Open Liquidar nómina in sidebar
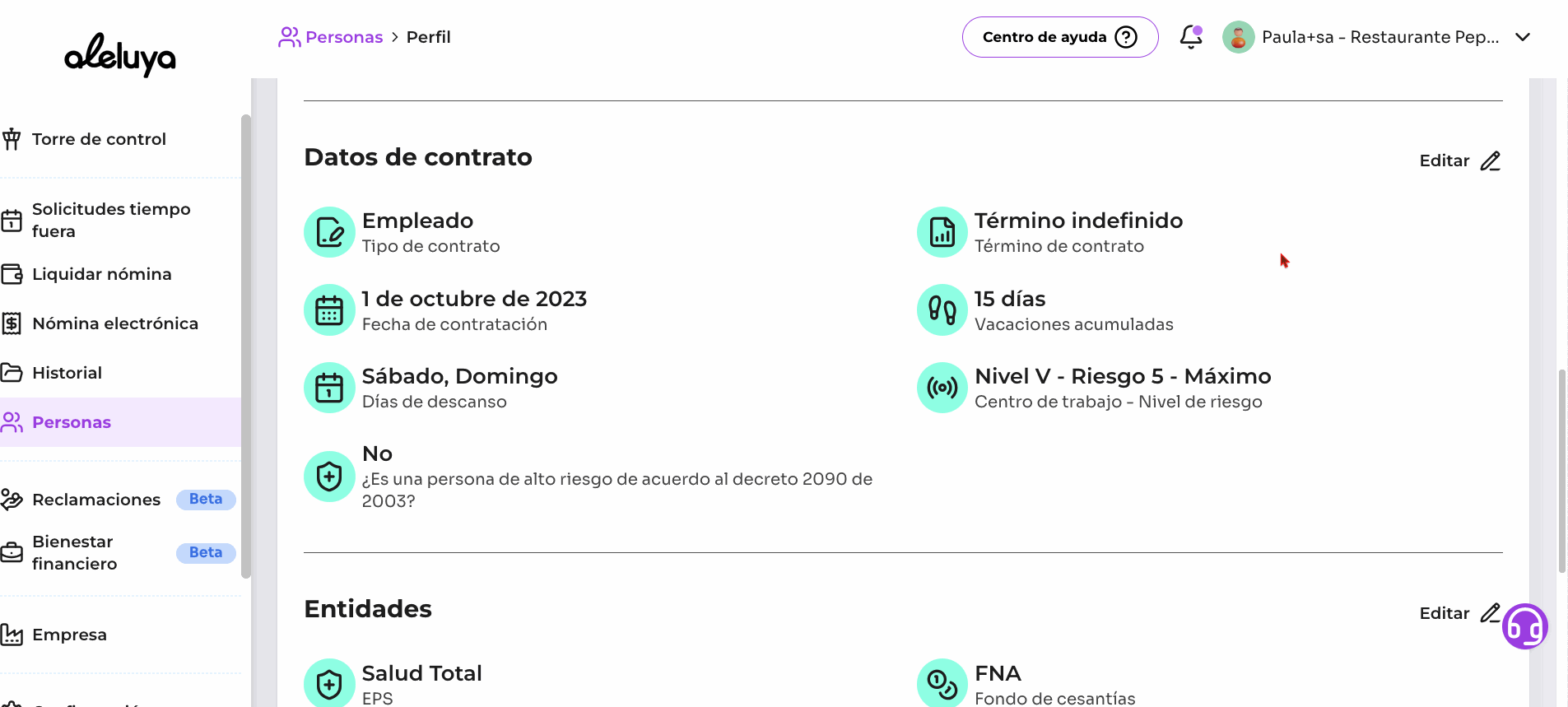This screenshot has height=707, width=1568. [x=101, y=274]
